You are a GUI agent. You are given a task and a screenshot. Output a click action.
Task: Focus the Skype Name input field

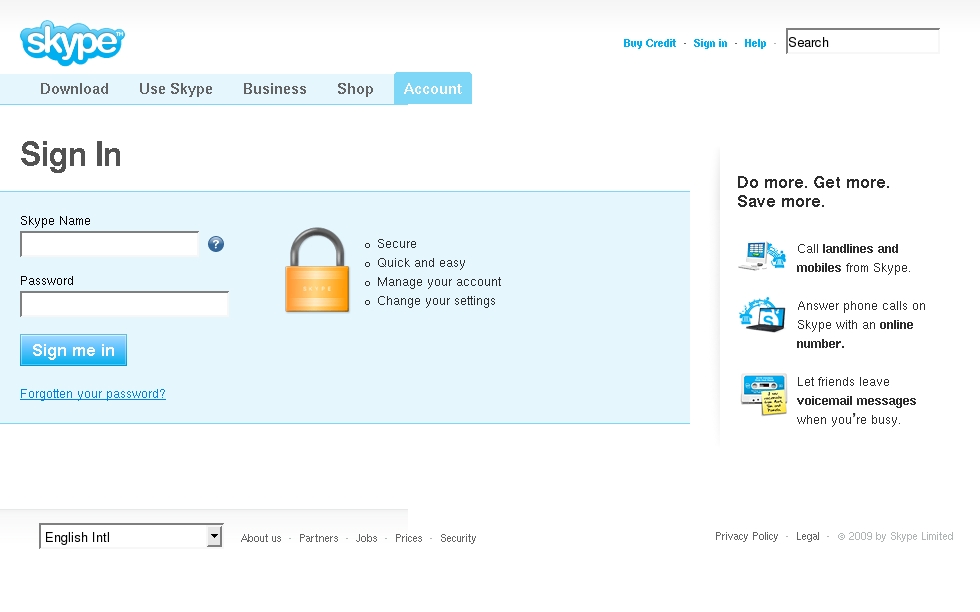point(109,244)
